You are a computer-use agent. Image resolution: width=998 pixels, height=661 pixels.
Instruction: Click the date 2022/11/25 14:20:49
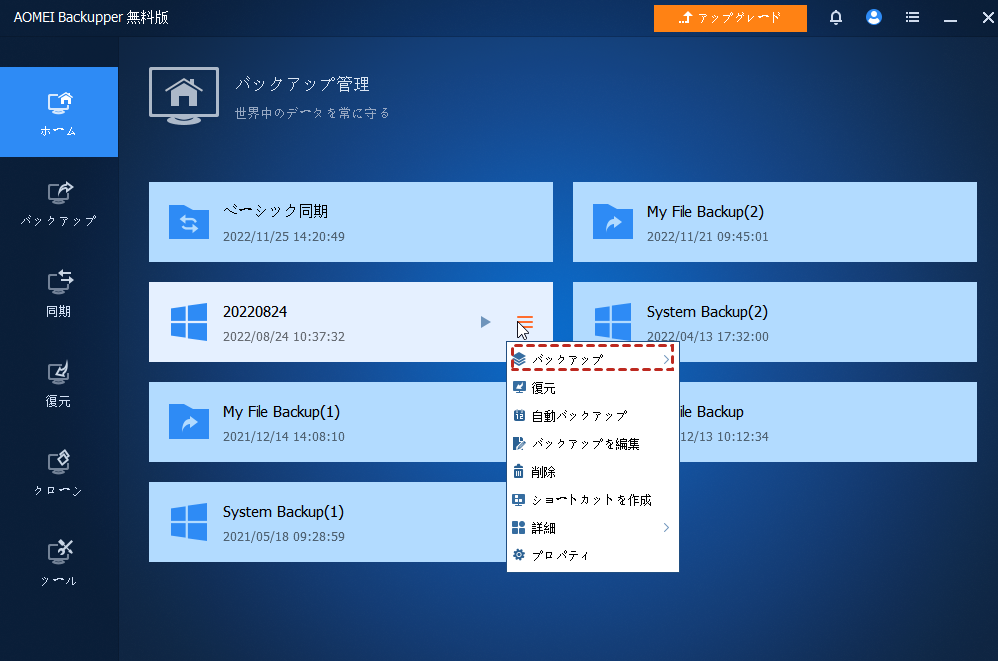coord(284,237)
